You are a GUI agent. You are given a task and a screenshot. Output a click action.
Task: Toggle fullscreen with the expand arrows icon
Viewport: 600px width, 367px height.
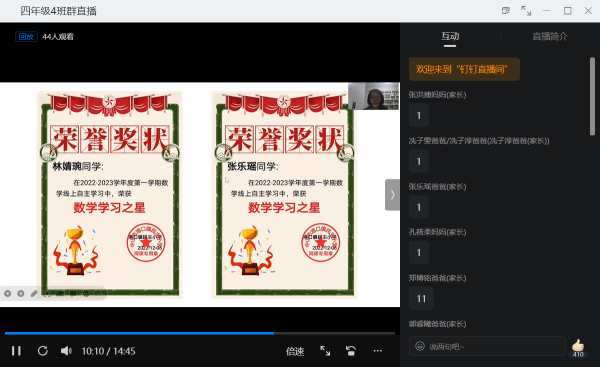pos(325,351)
